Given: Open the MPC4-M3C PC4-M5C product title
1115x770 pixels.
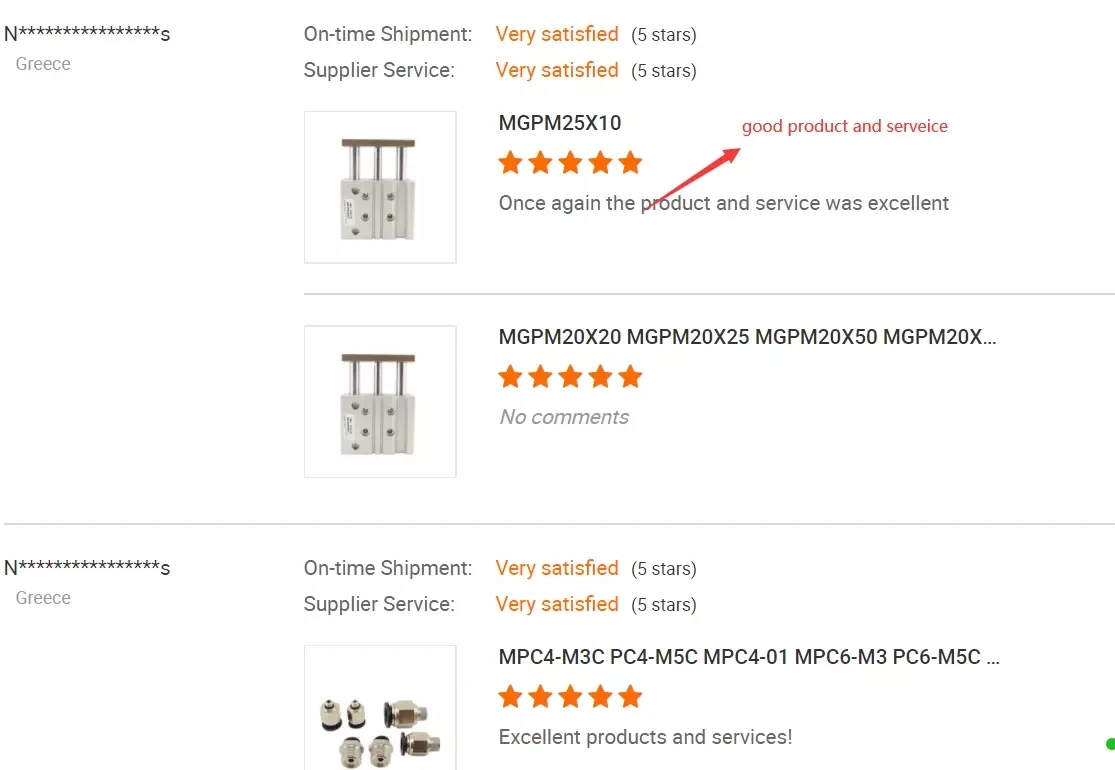Looking at the screenshot, I should click(x=749, y=657).
